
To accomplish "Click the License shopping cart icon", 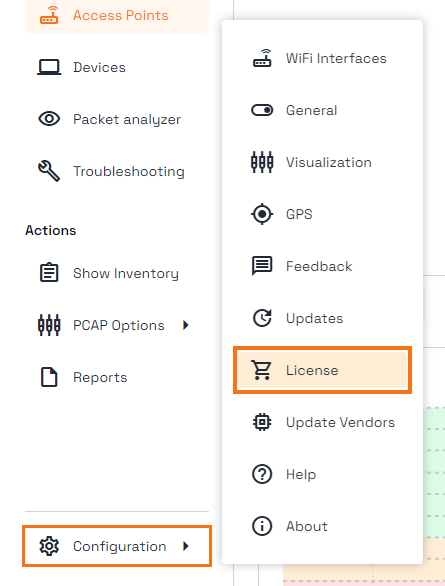I will [x=261, y=370].
